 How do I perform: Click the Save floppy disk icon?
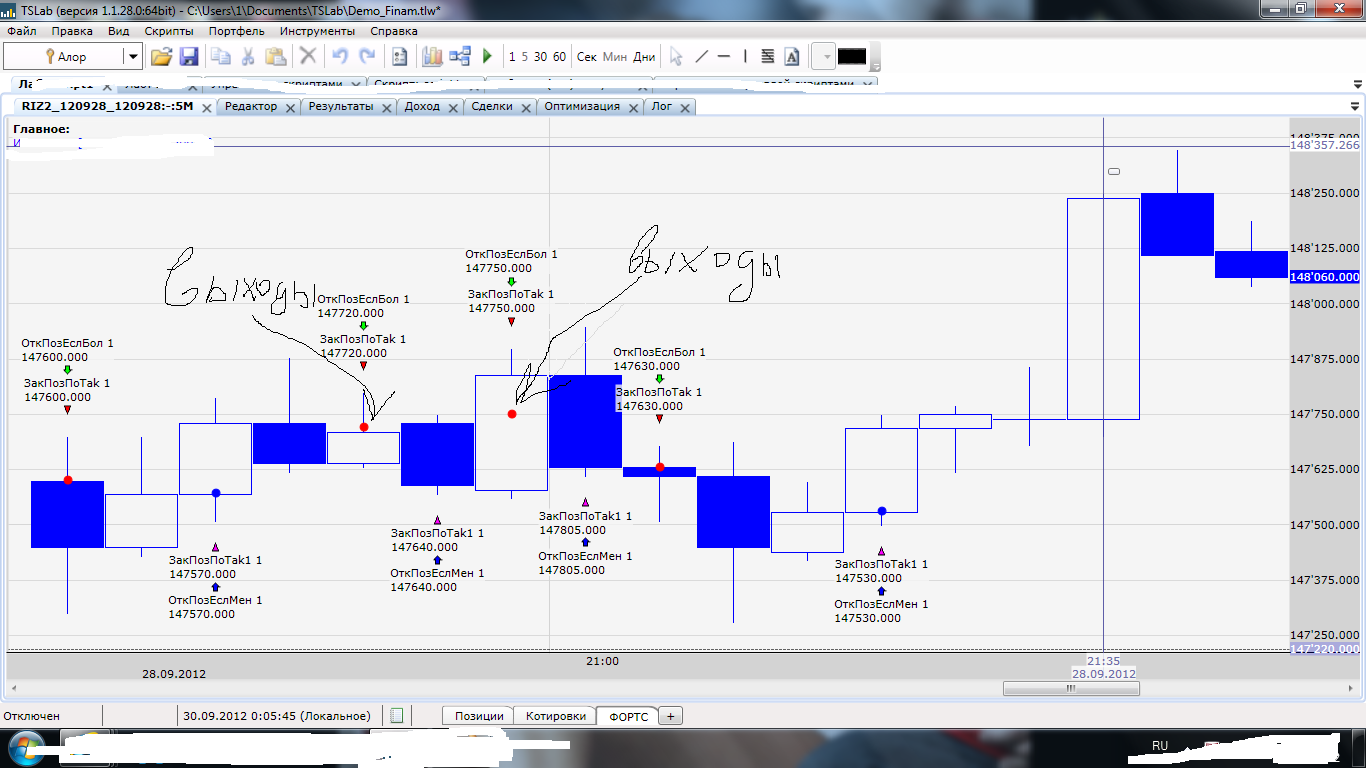click(188, 57)
